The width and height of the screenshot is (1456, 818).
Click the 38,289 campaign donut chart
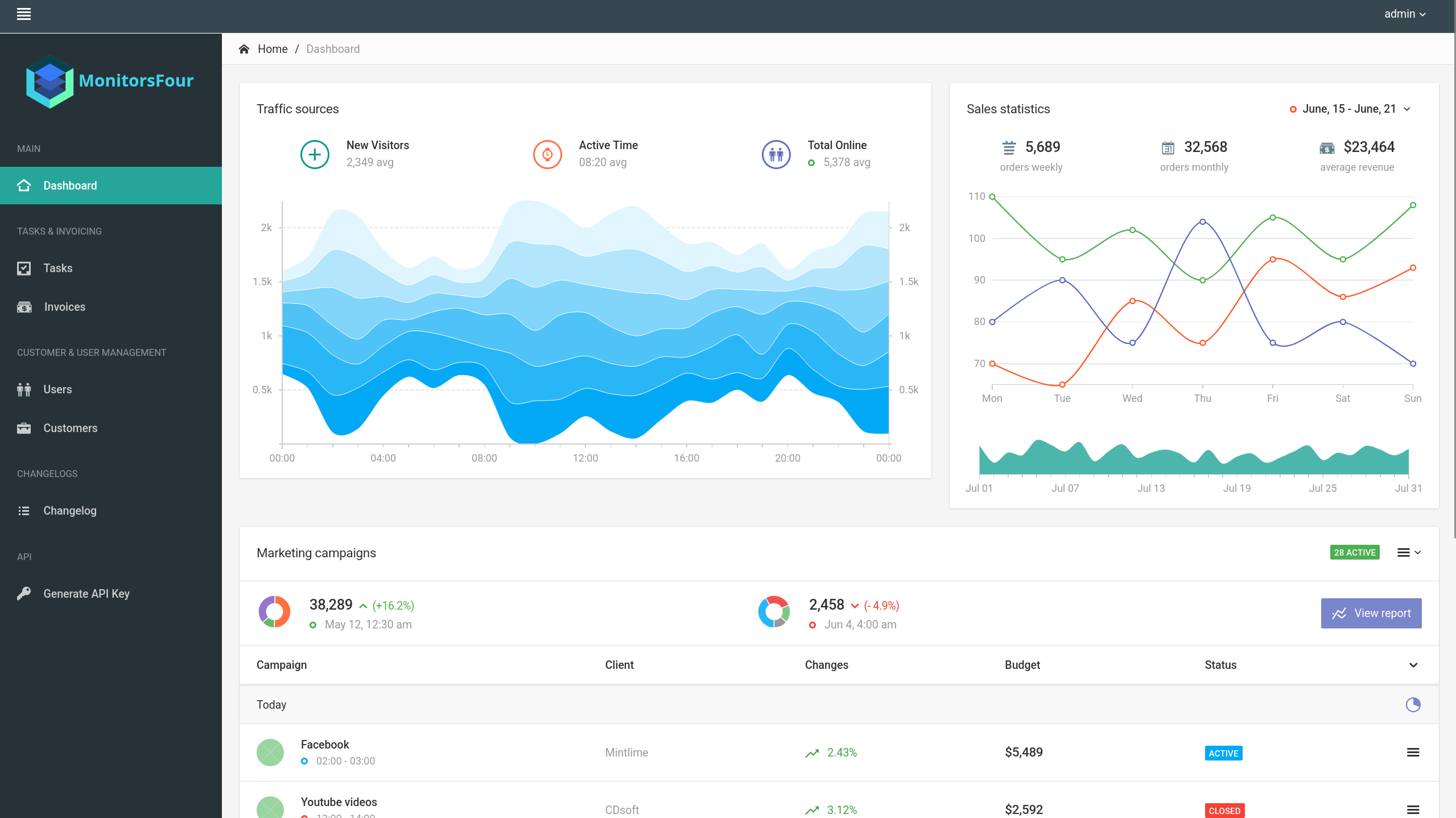275,612
